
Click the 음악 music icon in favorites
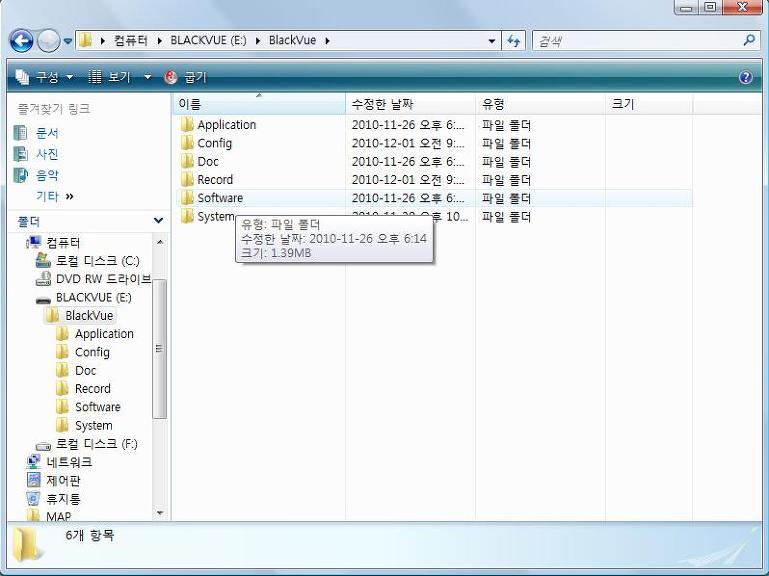(20, 175)
